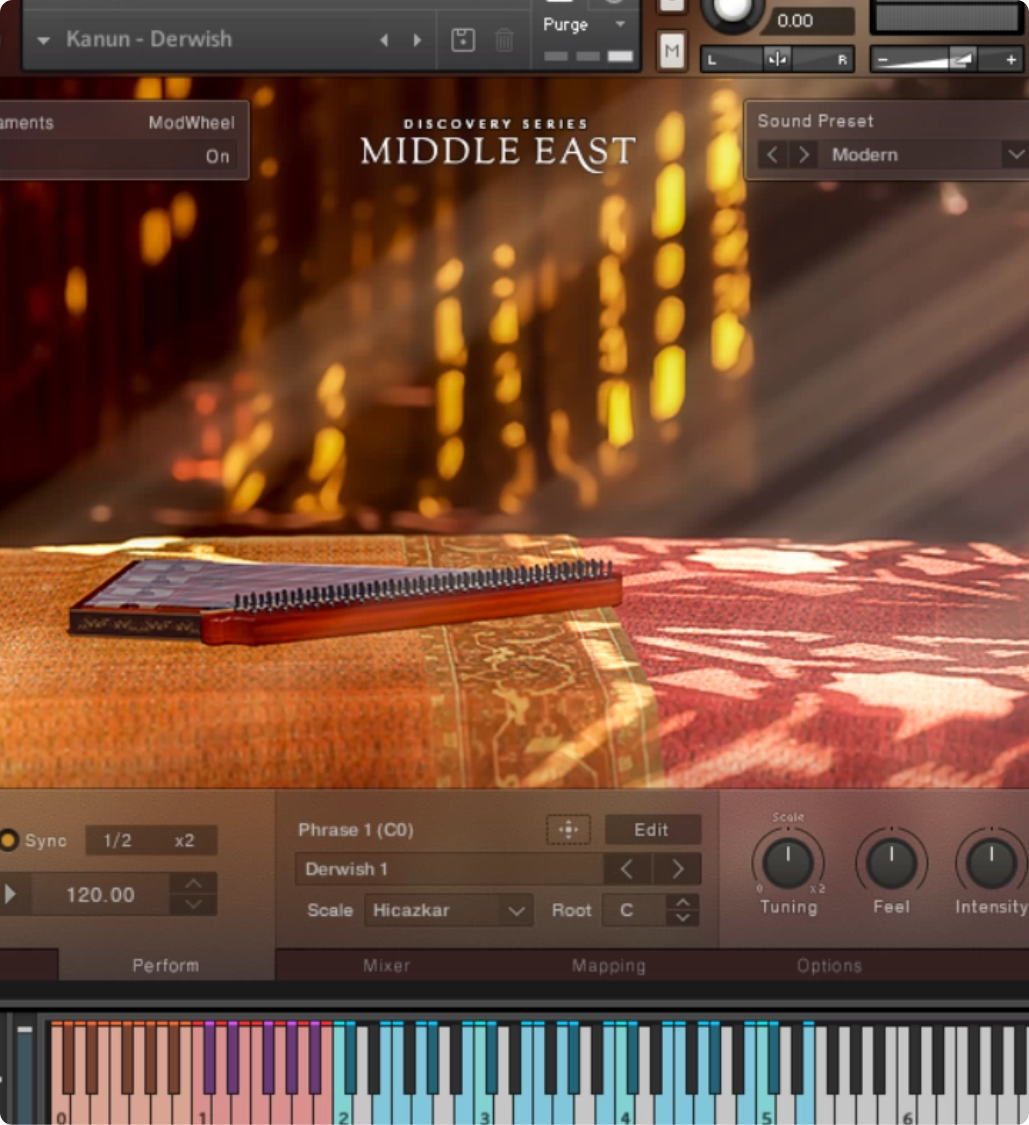Go to previous instrument preset arrow

(x=385, y=40)
